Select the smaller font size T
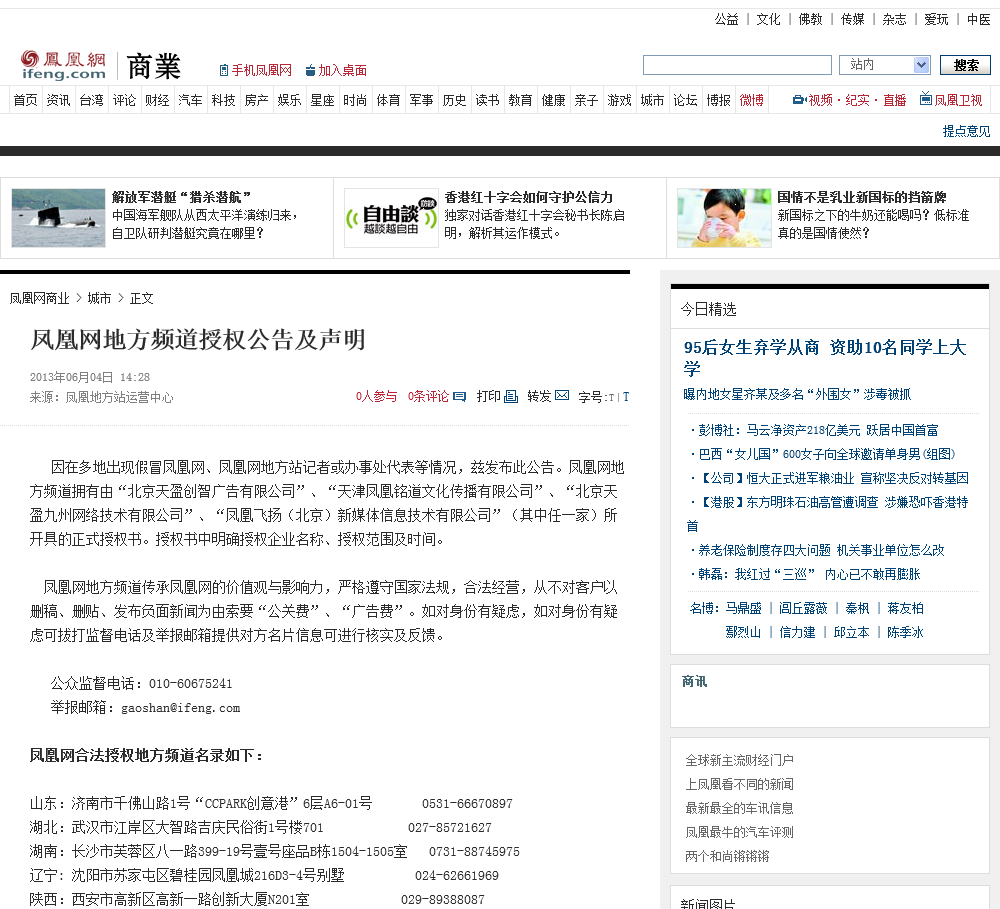Image resolution: width=1000 pixels, height=909 pixels. 612,397
